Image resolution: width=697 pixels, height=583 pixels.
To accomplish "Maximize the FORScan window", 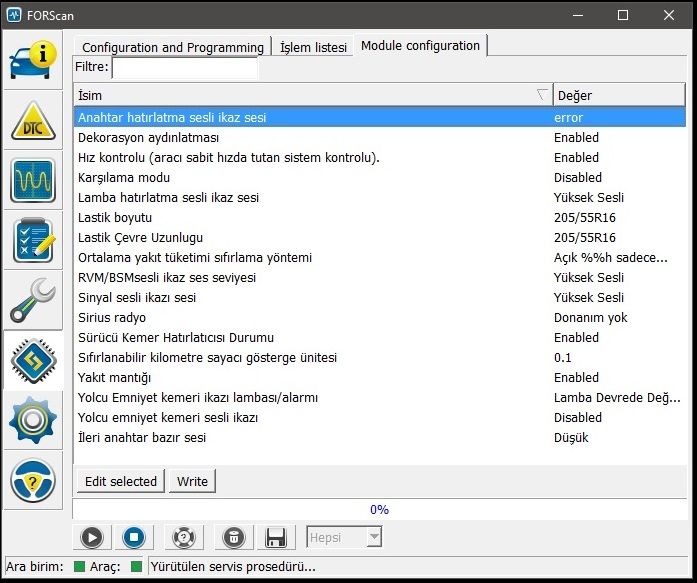I will (x=623, y=15).
